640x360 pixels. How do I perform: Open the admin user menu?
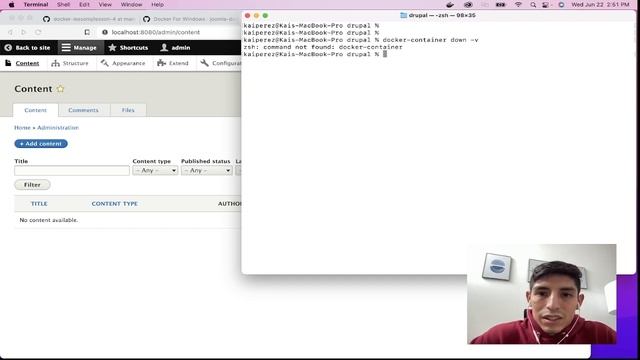tap(176, 48)
